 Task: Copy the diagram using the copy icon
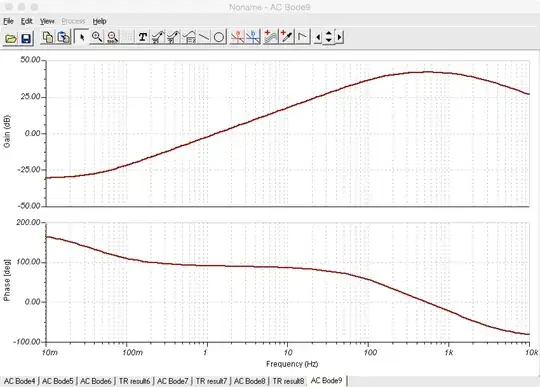point(48,37)
